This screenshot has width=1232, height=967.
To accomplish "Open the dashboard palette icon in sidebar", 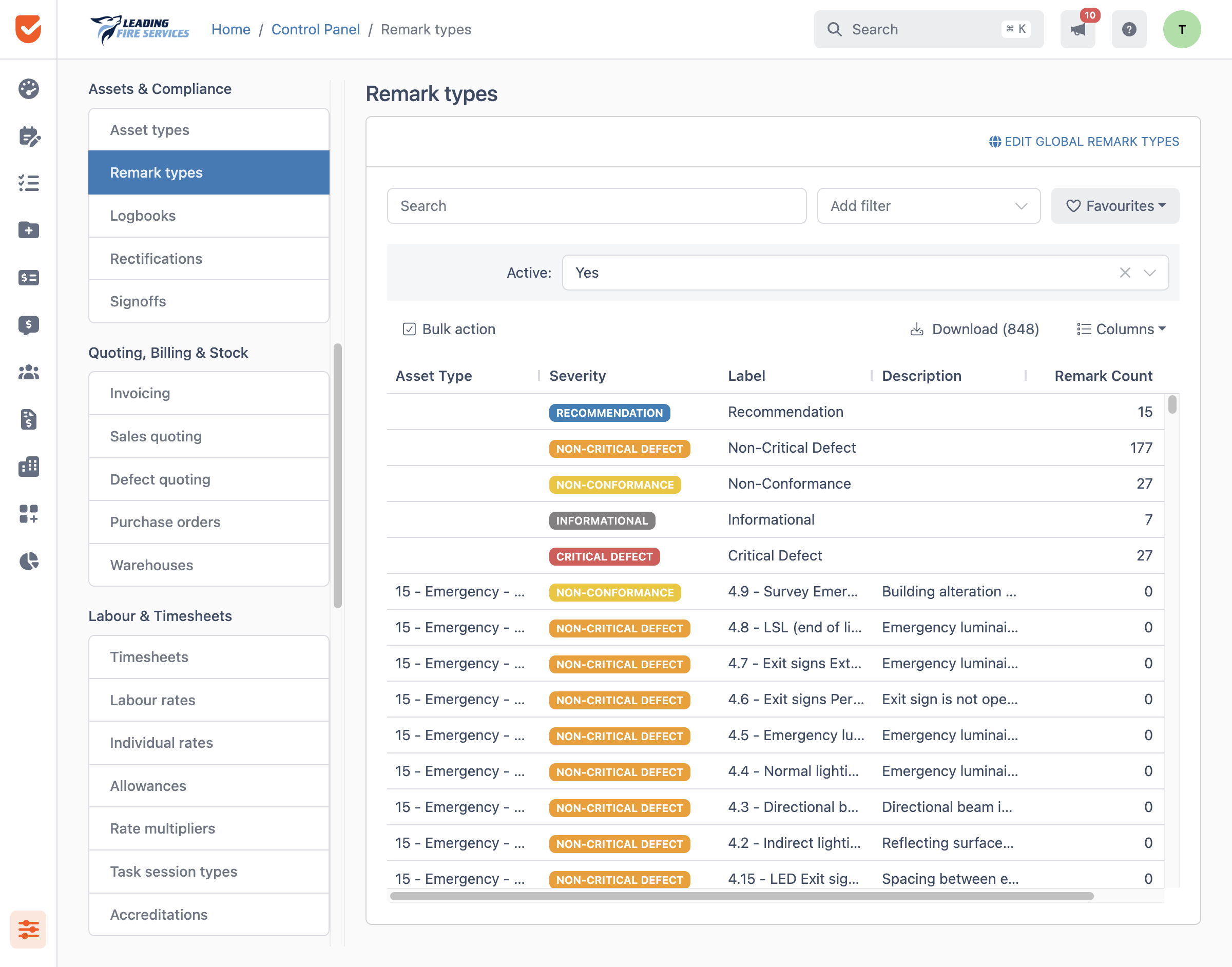I will [28, 89].
